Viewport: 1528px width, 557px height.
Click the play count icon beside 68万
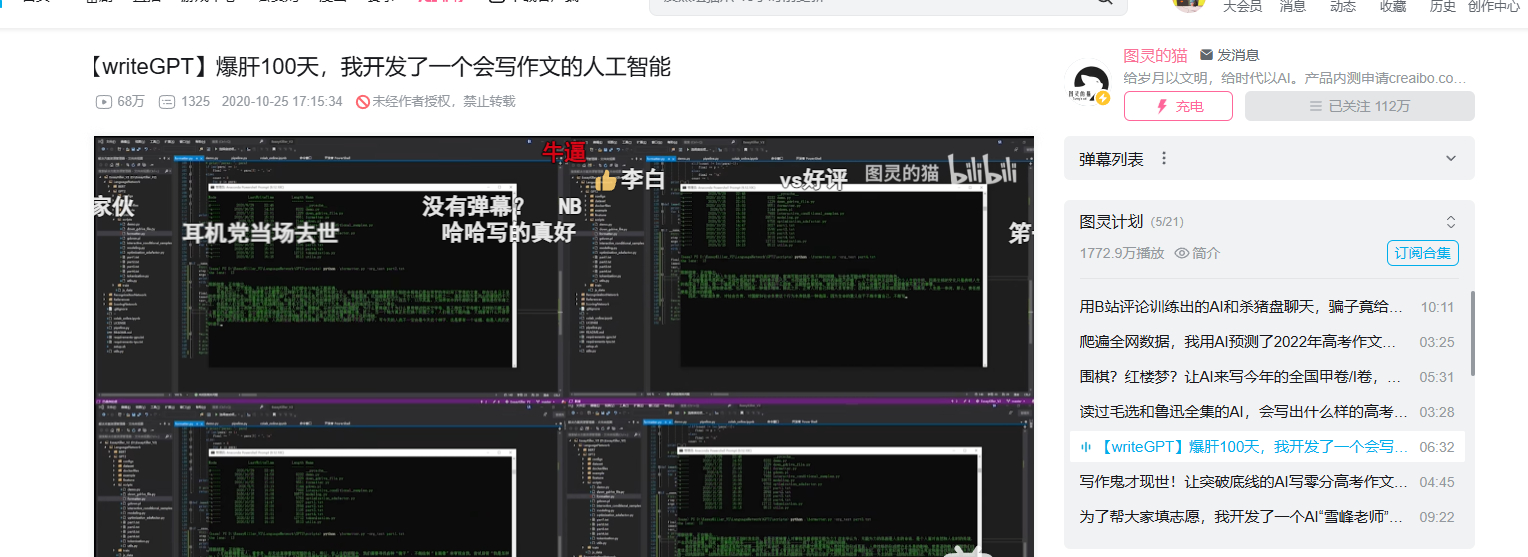[104, 101]
